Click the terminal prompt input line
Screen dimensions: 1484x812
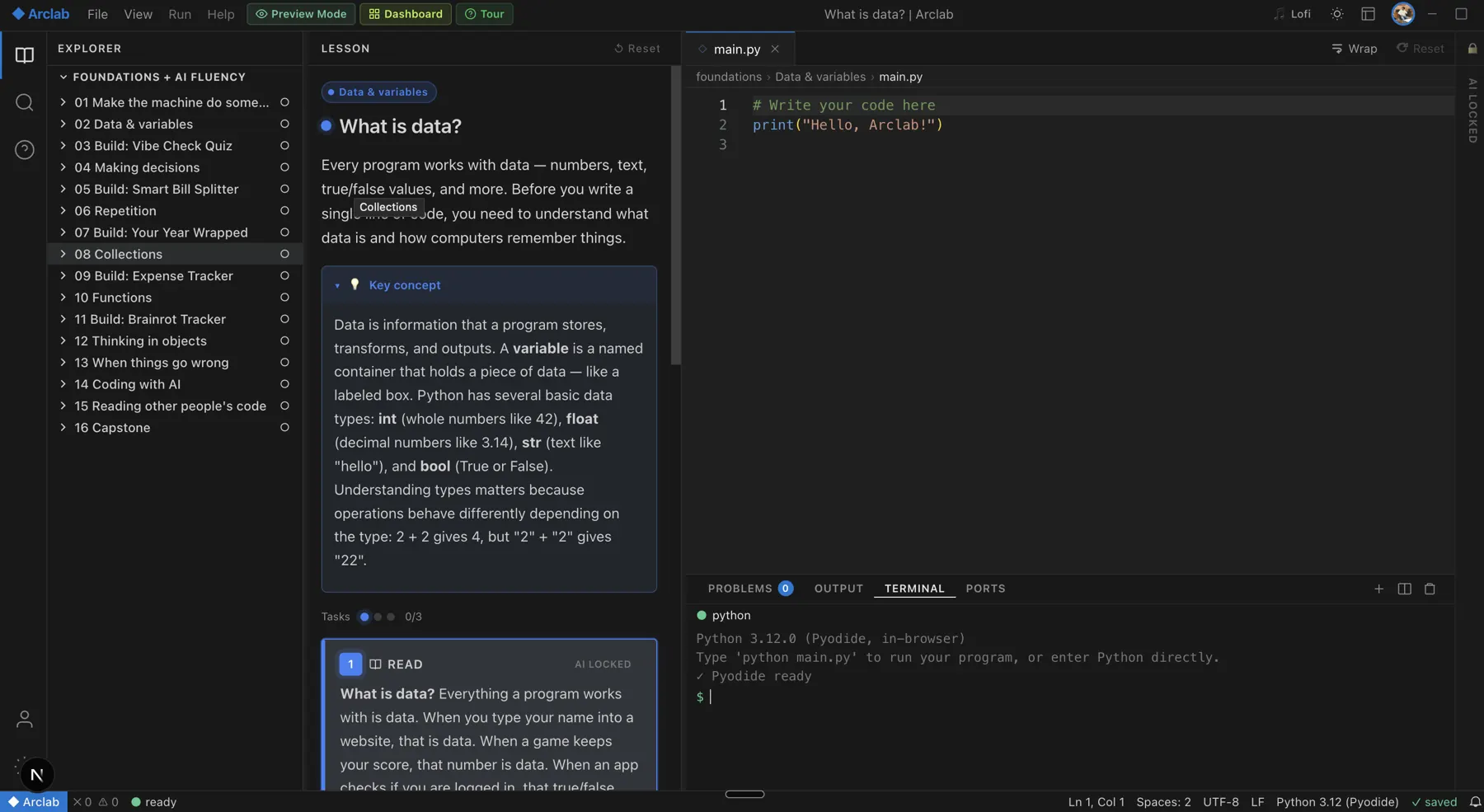pyautogui.click(x=1072, y=697)
